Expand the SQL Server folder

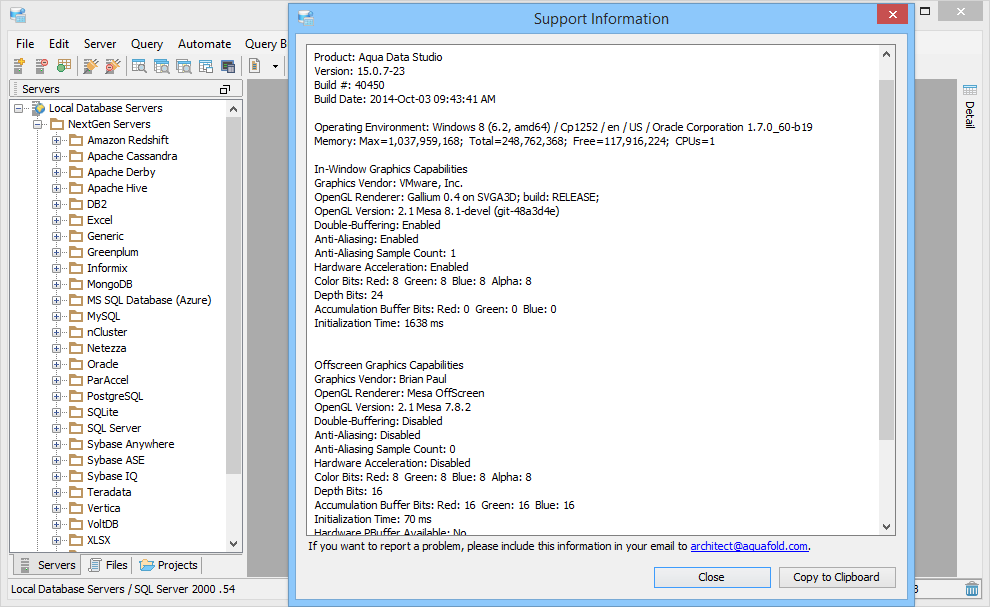(x=56, y=428)
